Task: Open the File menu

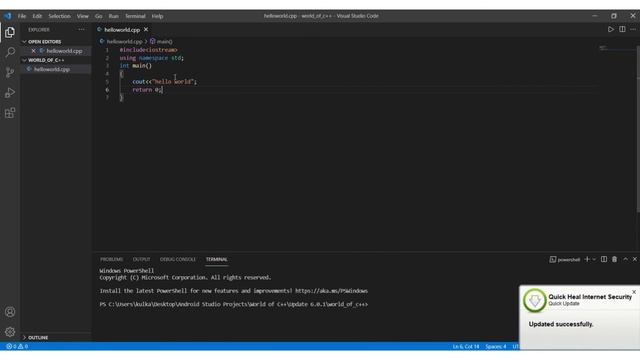Action: point(22,16)
